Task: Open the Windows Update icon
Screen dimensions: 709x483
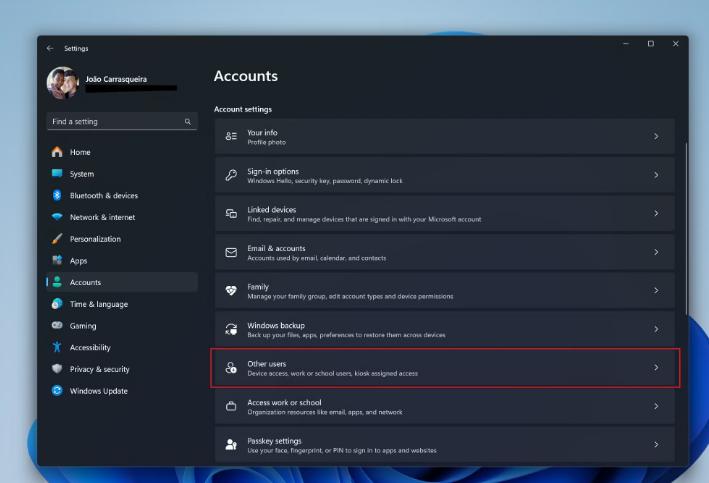Action: click(x=57, y=390)
